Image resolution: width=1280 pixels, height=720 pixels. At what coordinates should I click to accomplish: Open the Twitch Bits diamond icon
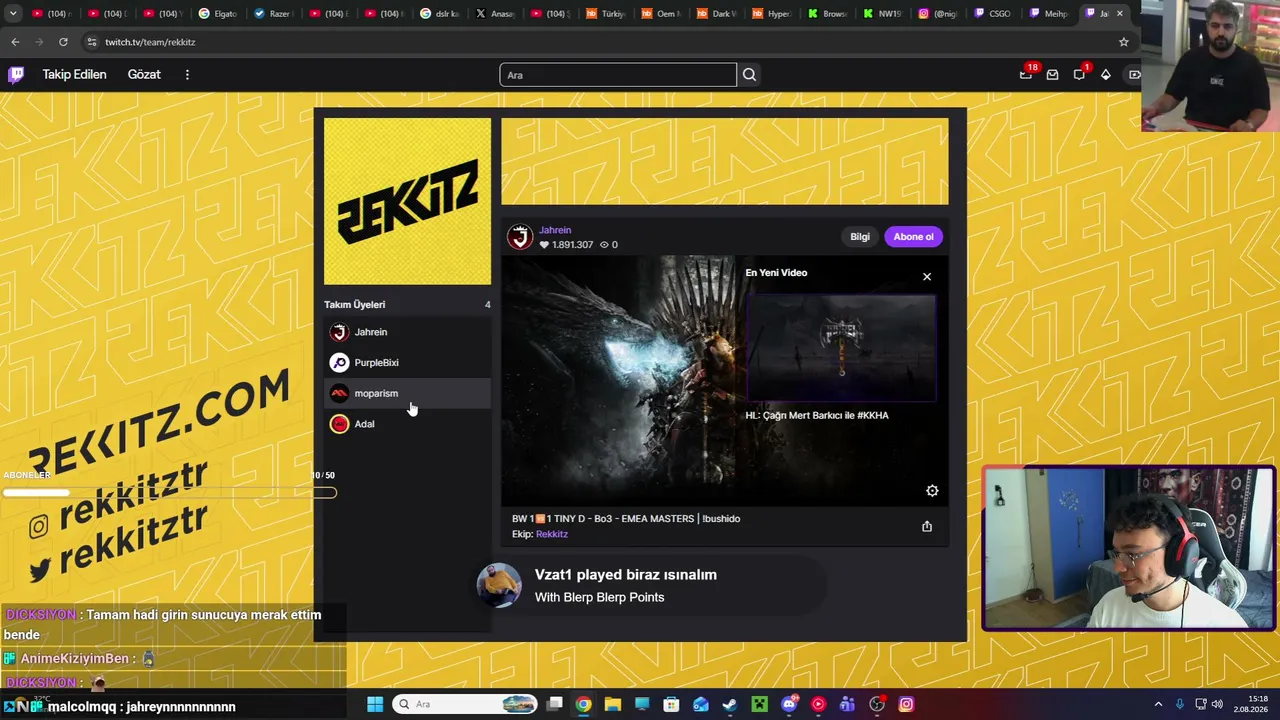[1105, 74]
